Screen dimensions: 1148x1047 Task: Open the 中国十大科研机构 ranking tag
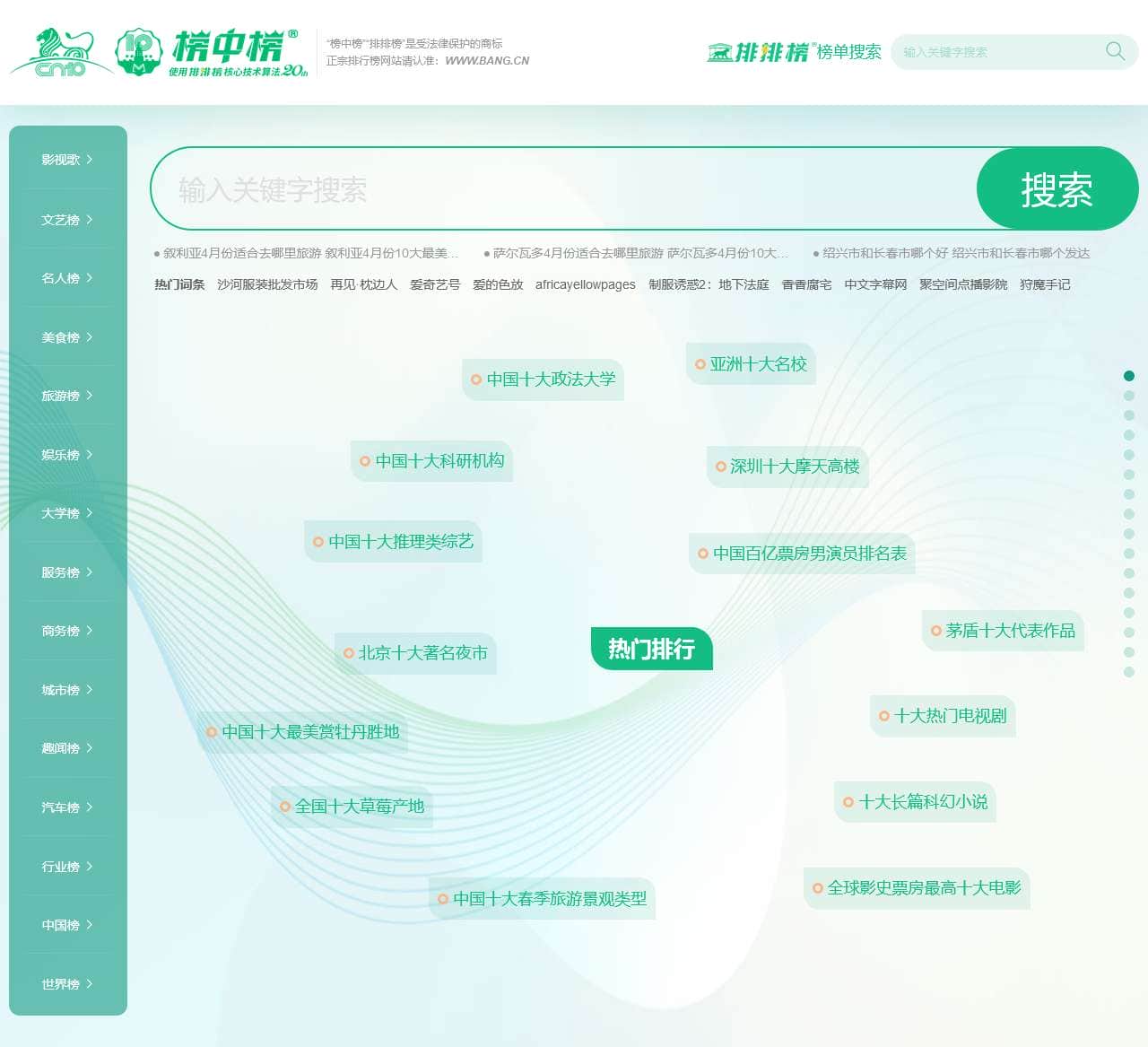pyautogui.click(x=431, y=461)
